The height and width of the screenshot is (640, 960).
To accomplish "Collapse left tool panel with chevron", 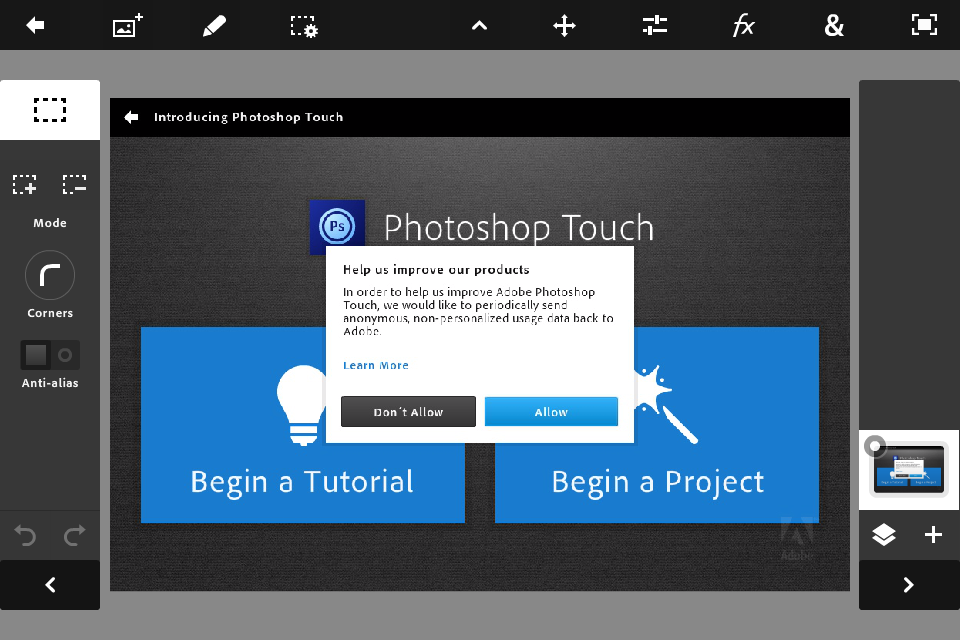I will click(50, 585).
